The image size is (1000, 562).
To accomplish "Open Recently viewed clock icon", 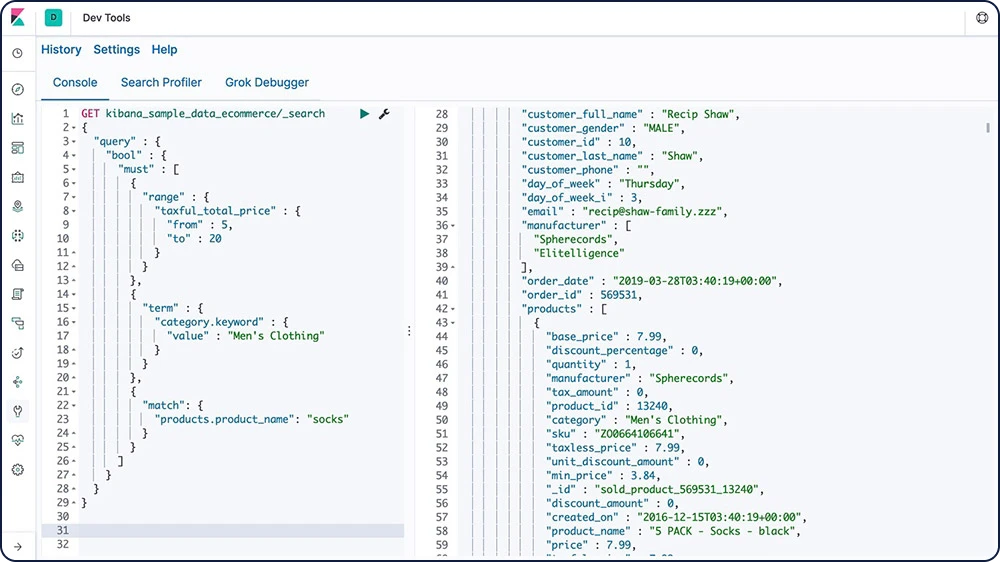I will point(18,54).
